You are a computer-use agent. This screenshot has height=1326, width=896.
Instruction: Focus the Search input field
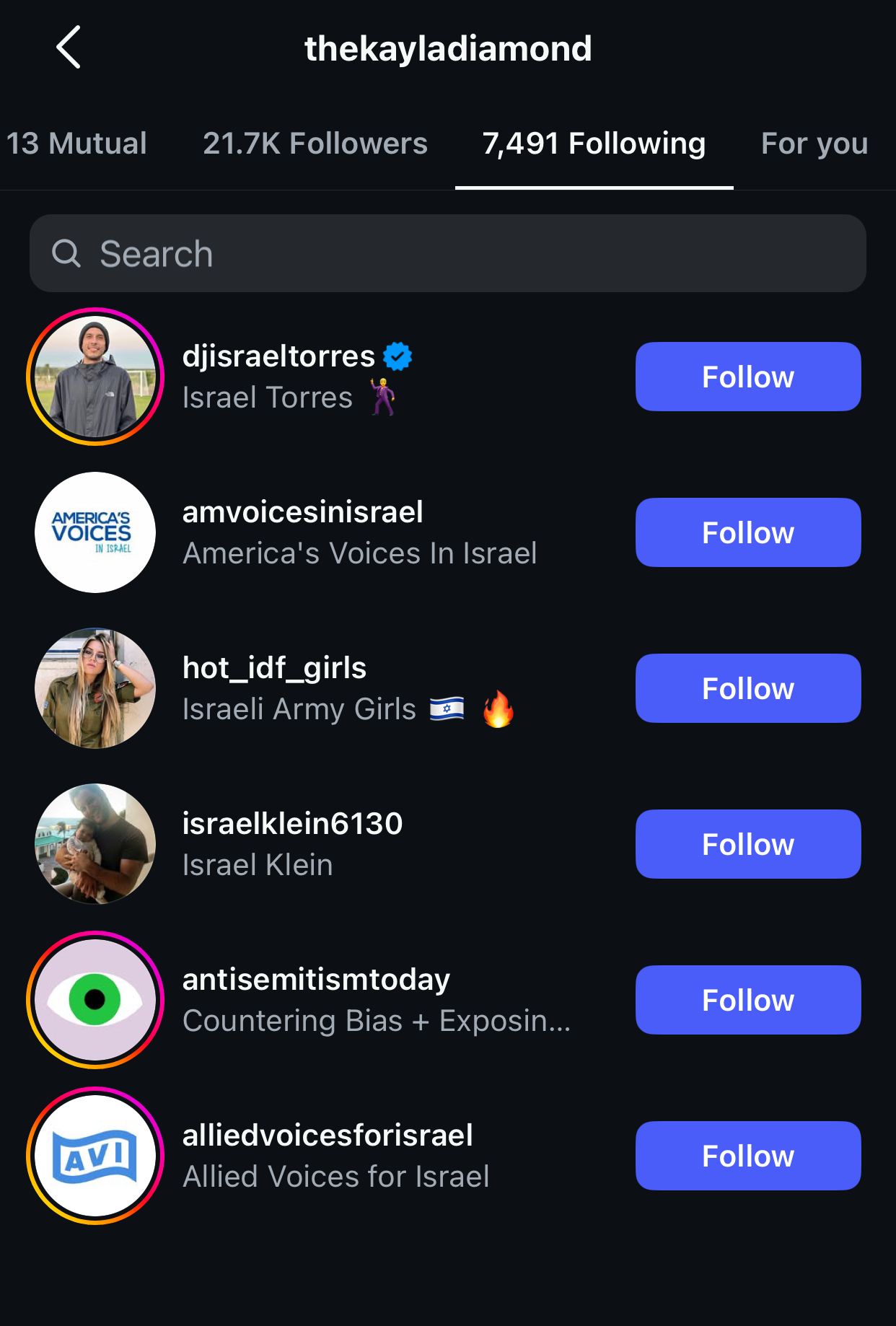(448, 253)
